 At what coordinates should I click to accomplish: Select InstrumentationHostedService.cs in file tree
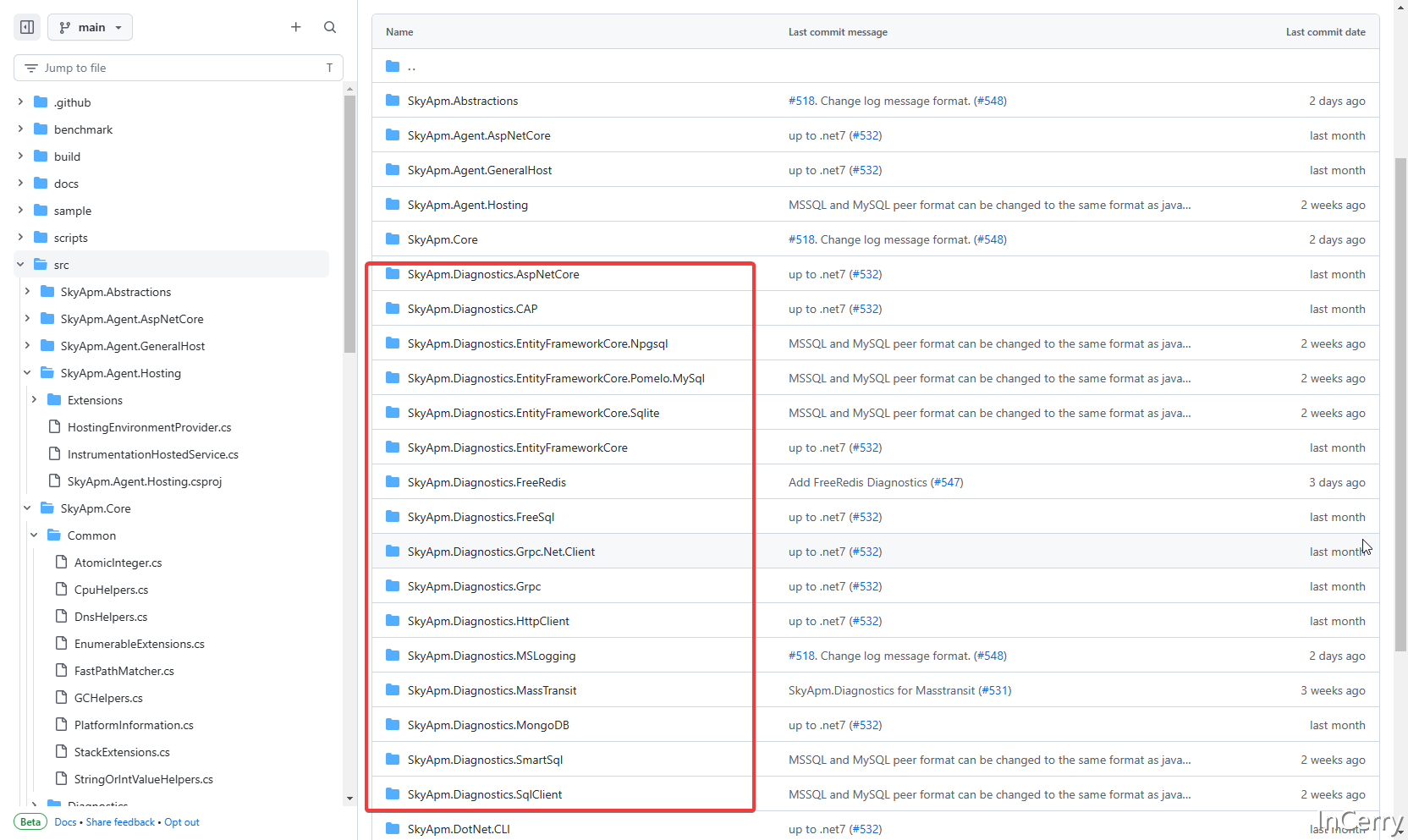point(152,454)
